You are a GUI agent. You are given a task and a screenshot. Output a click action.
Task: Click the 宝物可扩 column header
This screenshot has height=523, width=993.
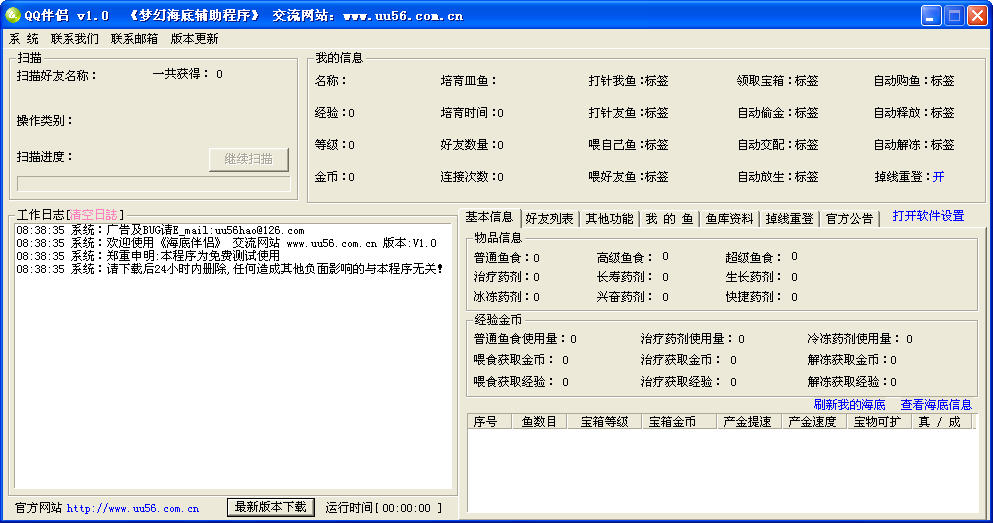tap(879, 422)
